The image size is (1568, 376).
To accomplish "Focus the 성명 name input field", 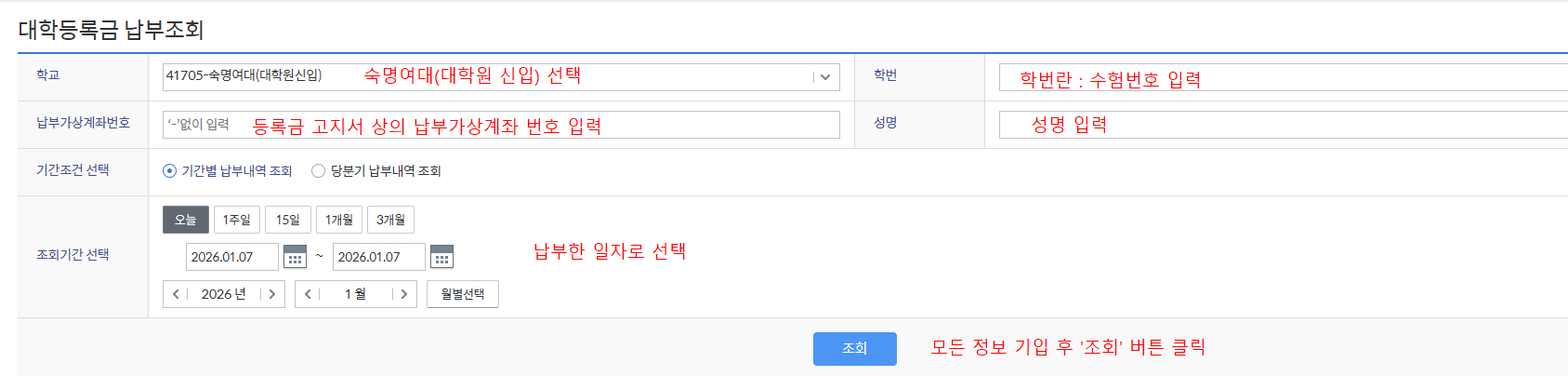I will [1283, 125].
